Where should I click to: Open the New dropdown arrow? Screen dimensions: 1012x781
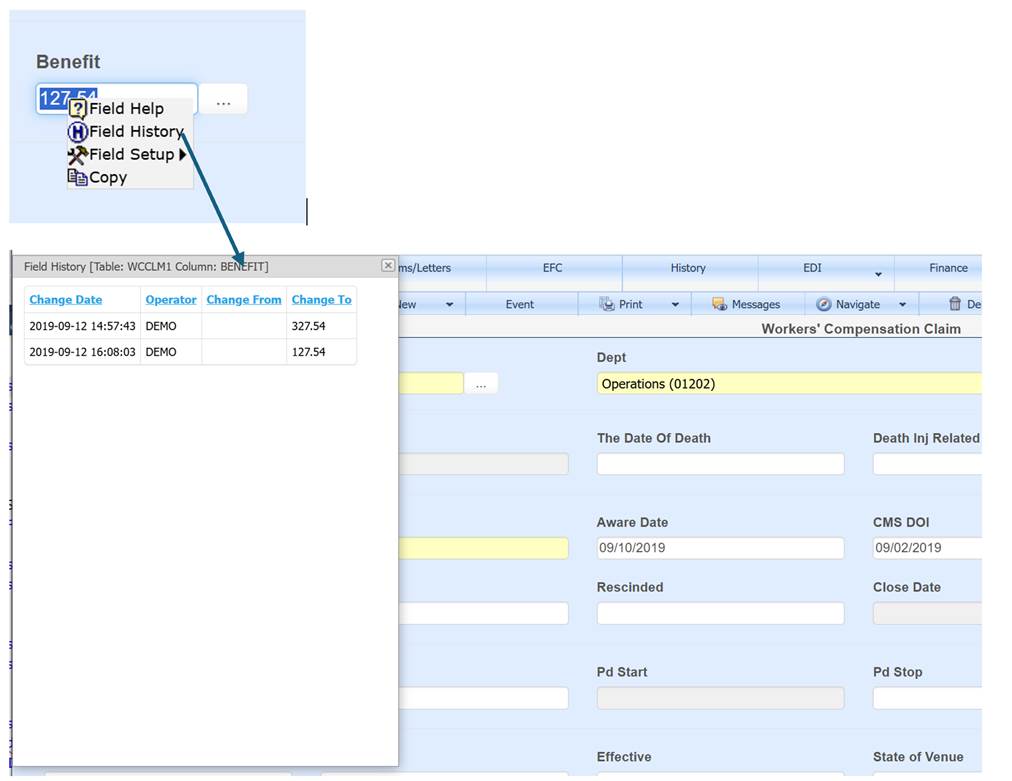click(447, 303)
